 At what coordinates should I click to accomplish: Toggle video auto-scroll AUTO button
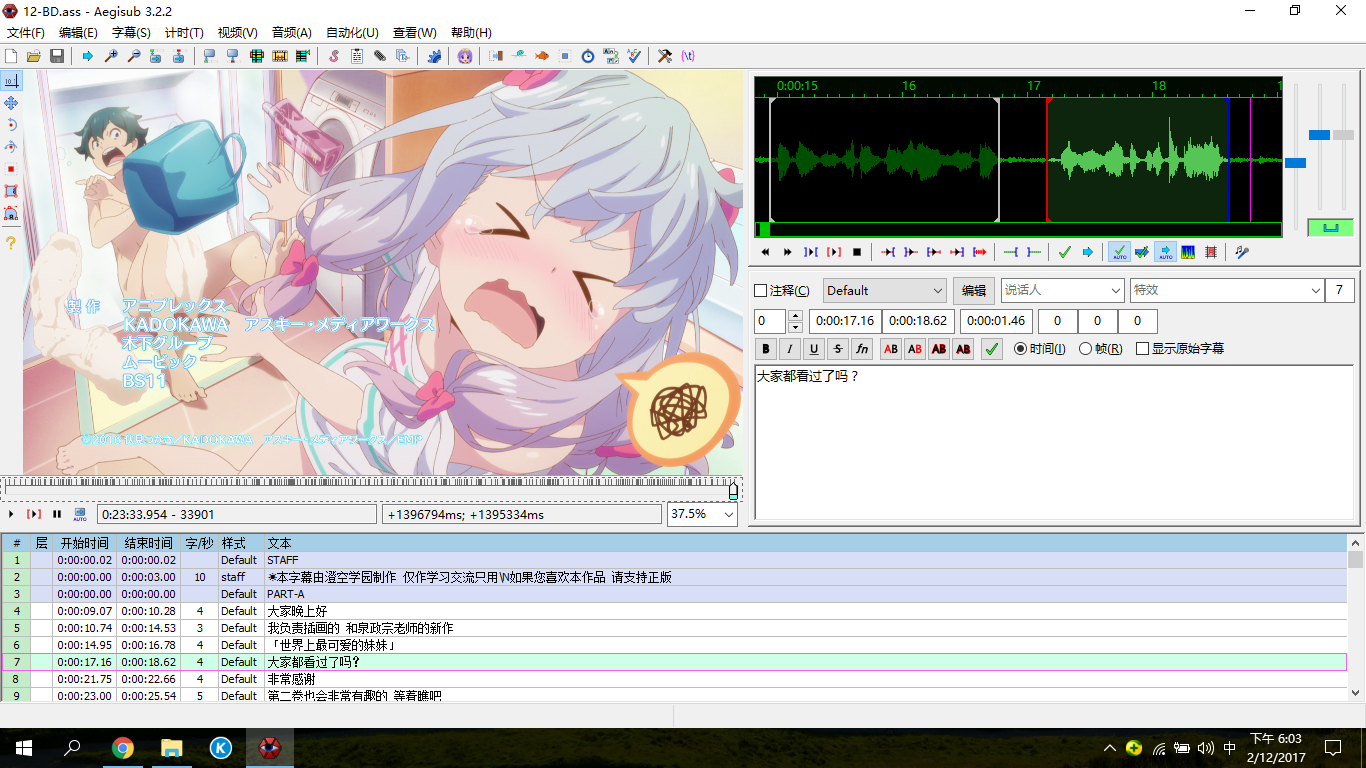coord(80,514)
